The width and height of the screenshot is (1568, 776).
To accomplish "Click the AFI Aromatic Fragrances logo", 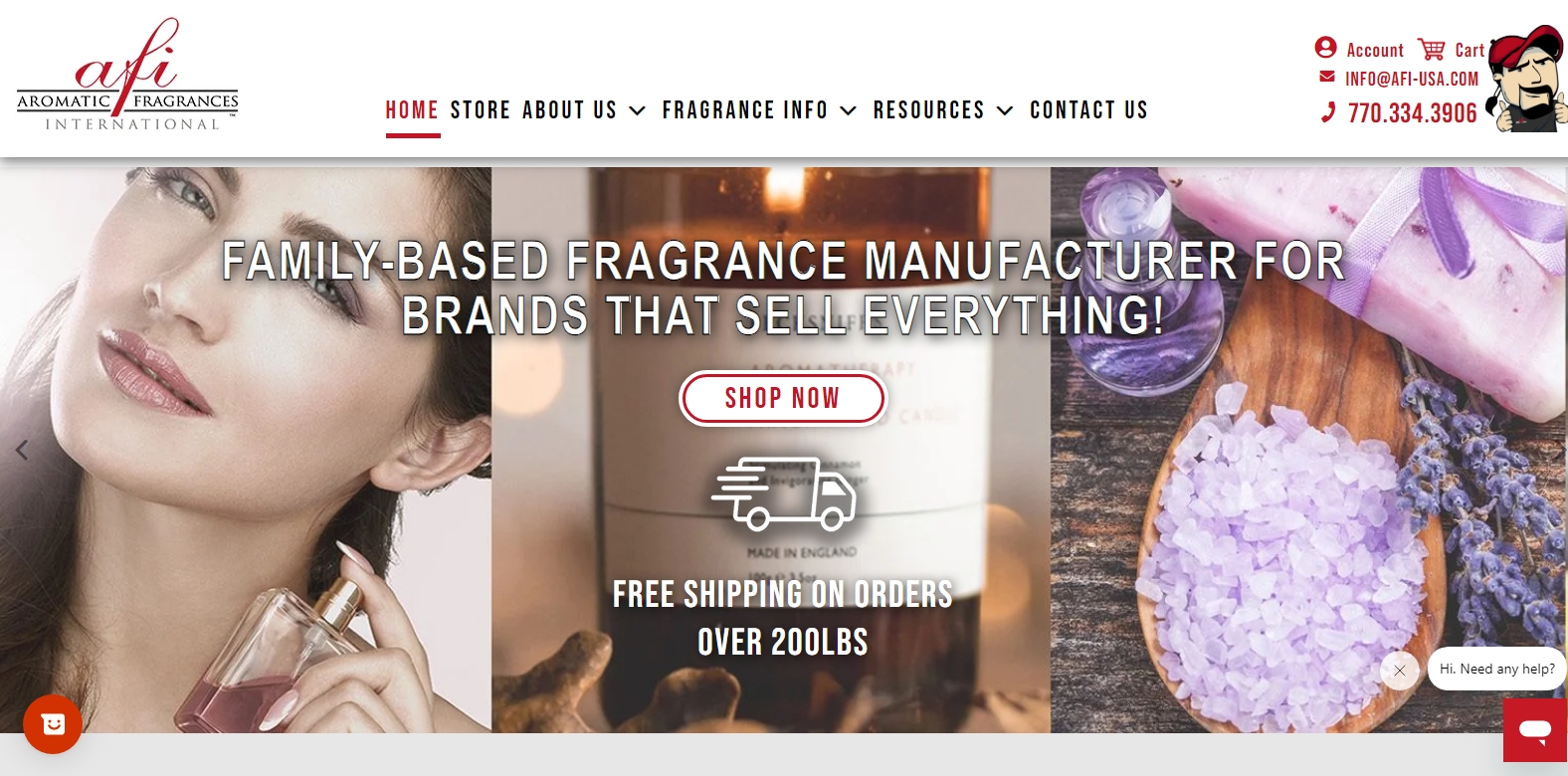I will [x=127, y=75].
